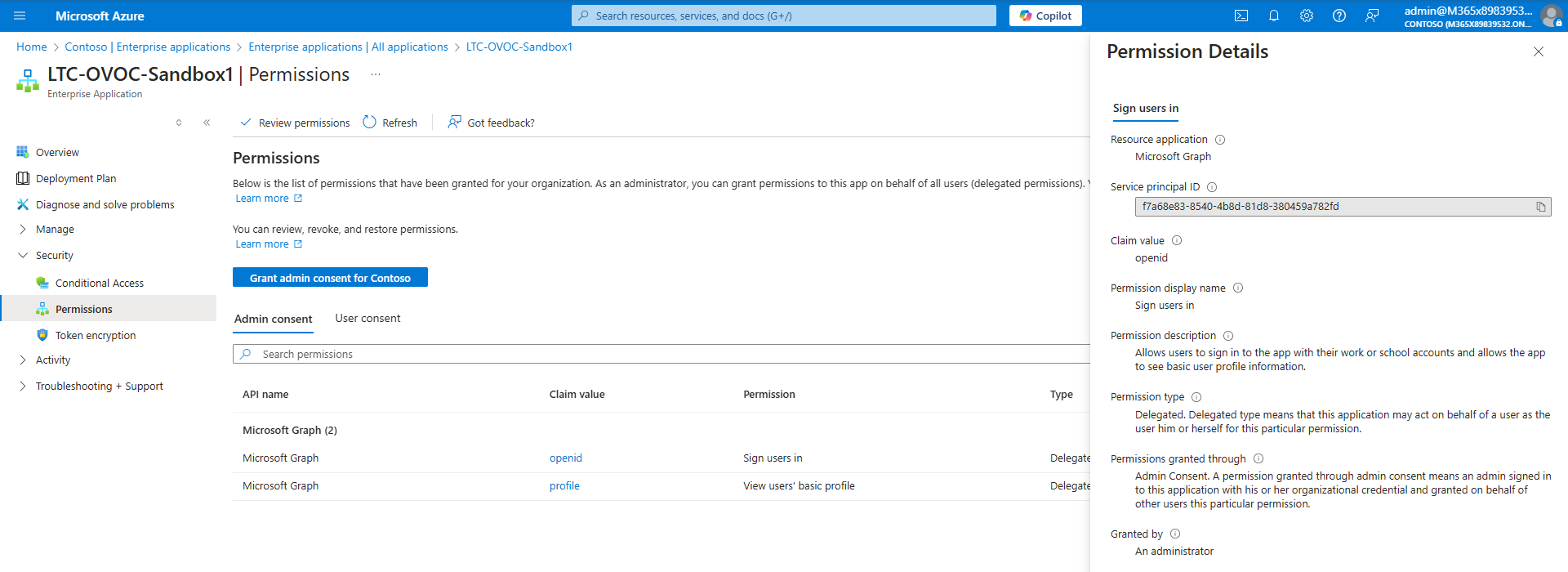1568x572 pixels.
Task: Open Enterprise applications | All applications breadcrumb
Action: pyautogui.click(x=349, y=47)
